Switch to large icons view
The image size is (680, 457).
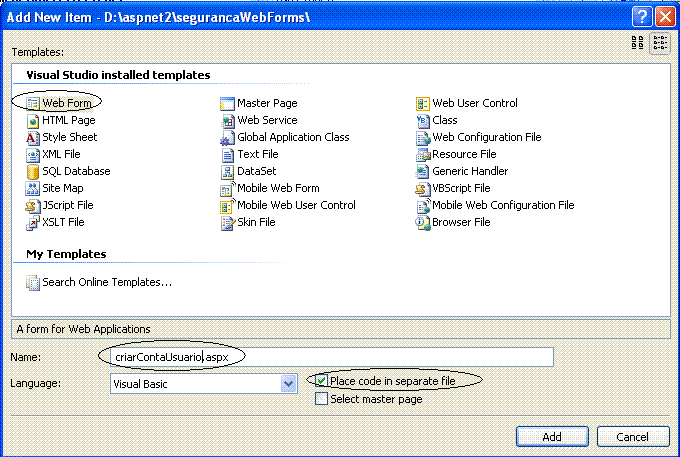click(637, 42)
